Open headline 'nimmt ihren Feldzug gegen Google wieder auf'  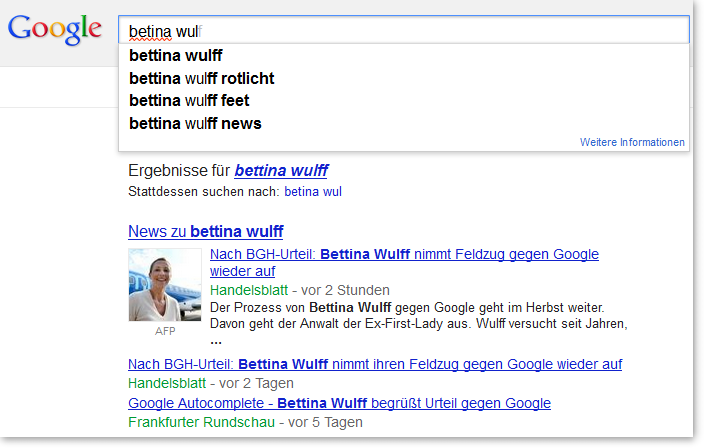click(375, 364)
